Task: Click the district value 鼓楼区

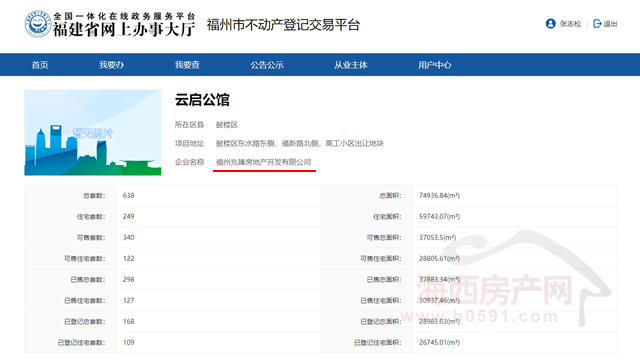Action: pyautogui.click(x=227, y=125)
